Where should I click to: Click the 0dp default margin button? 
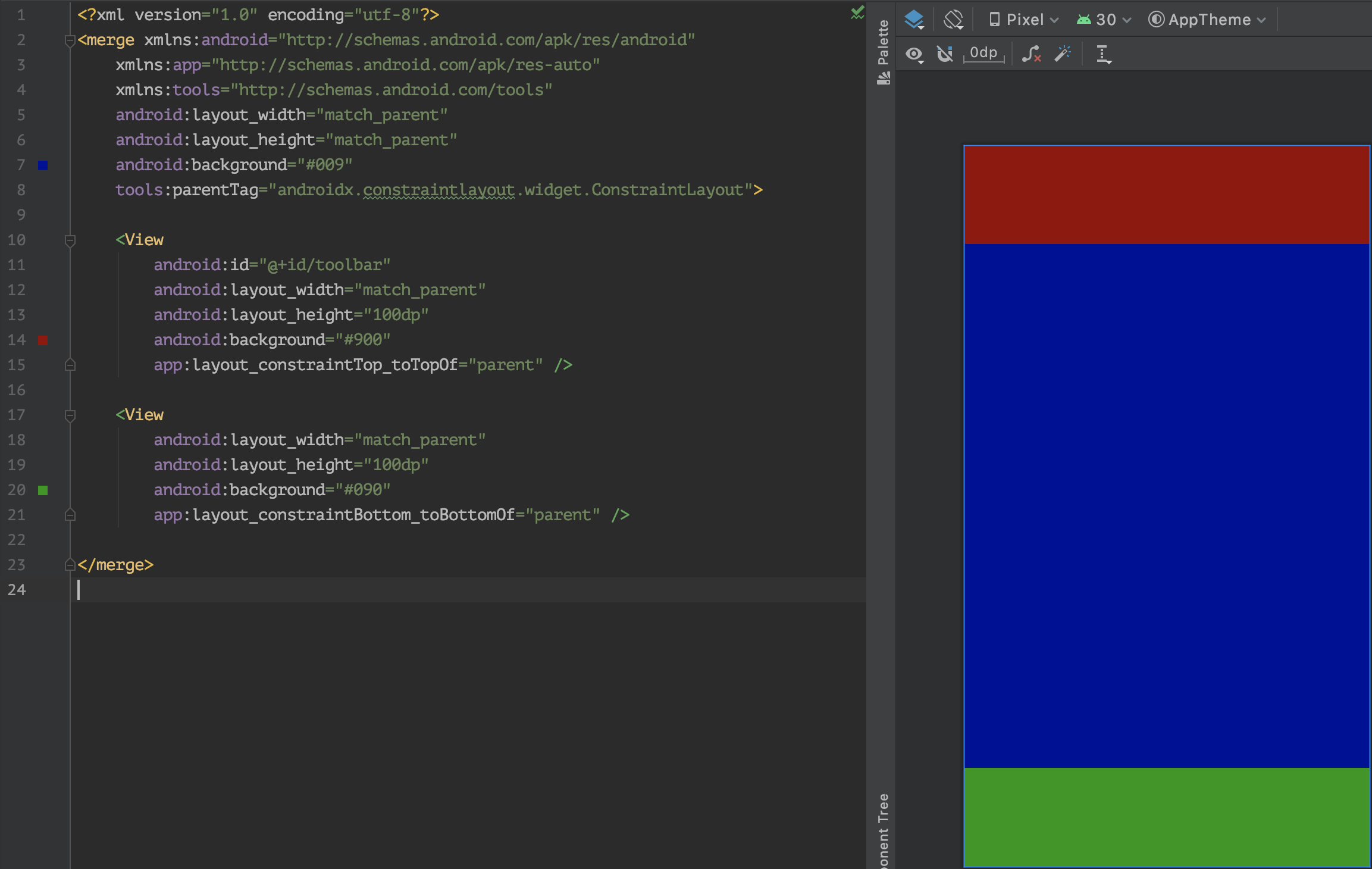coord(983,52)
